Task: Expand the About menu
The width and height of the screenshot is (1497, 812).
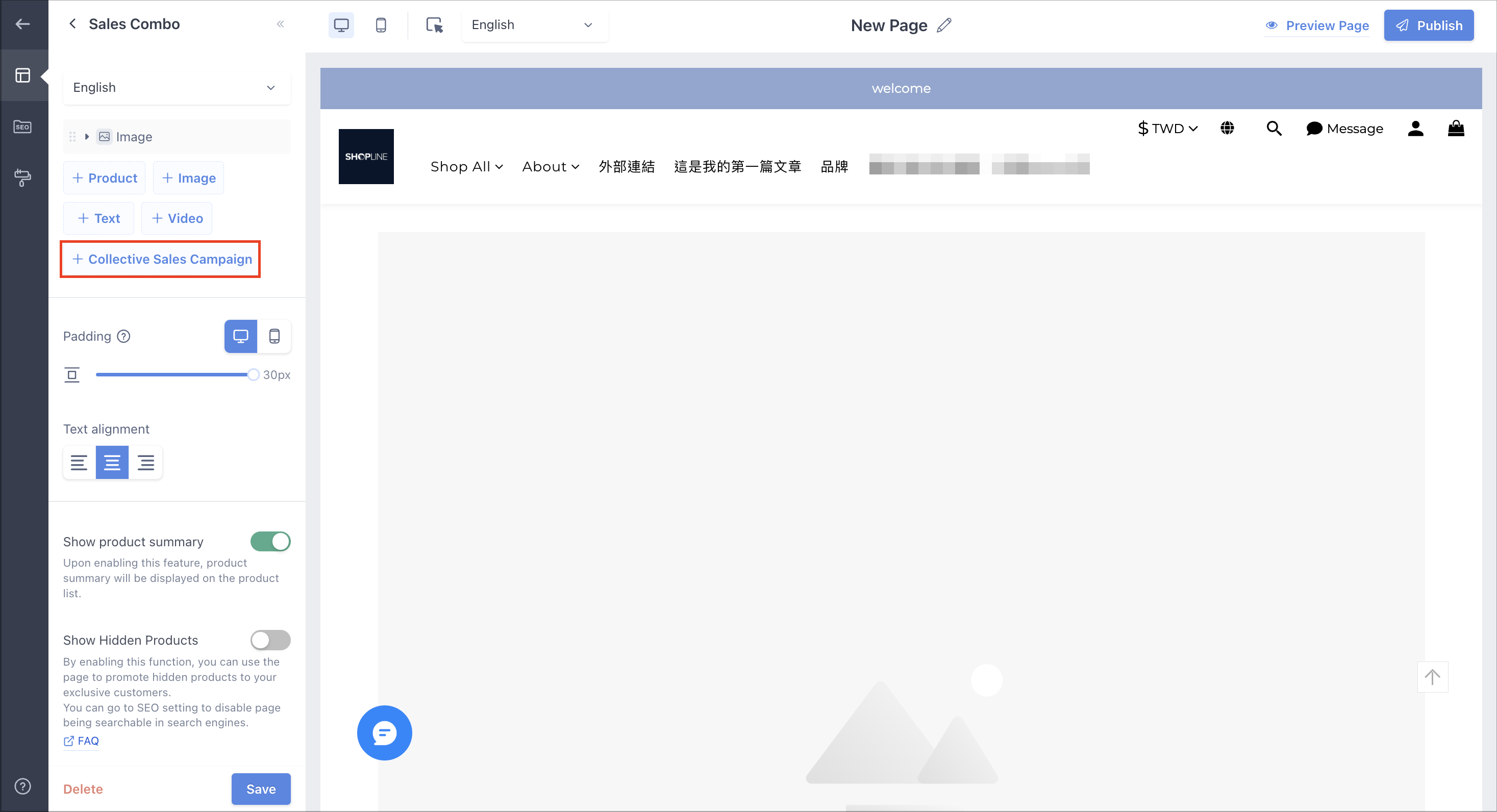Action: pyautogui.click(x=551, y=167)
